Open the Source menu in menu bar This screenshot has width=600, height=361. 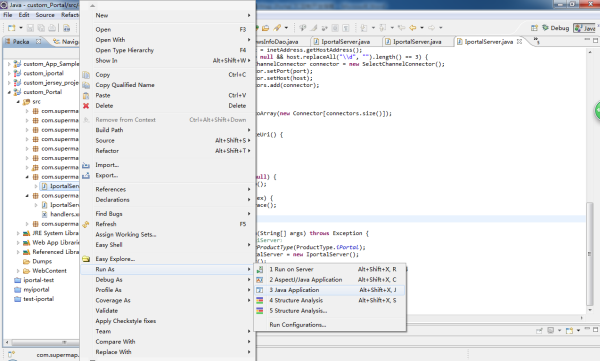(45, 15)
